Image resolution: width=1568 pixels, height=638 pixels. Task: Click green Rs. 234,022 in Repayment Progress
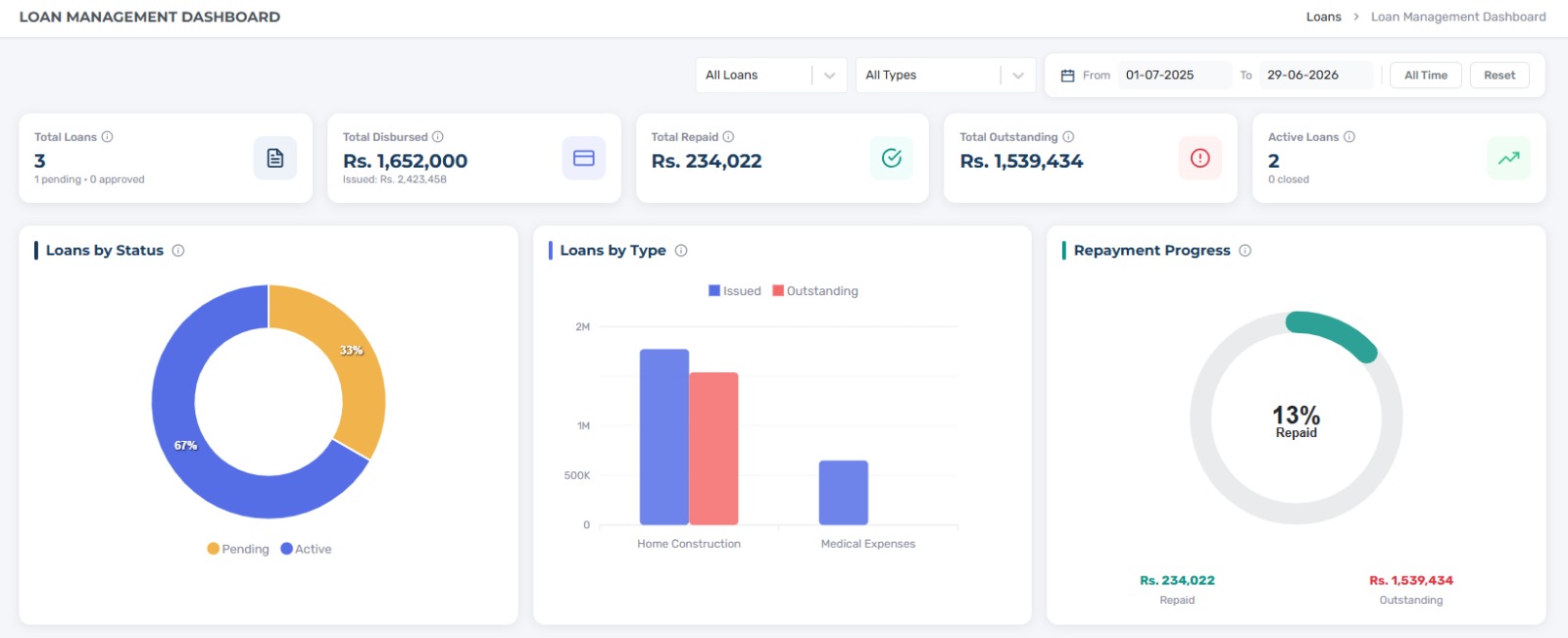(x=1177, y=580)
